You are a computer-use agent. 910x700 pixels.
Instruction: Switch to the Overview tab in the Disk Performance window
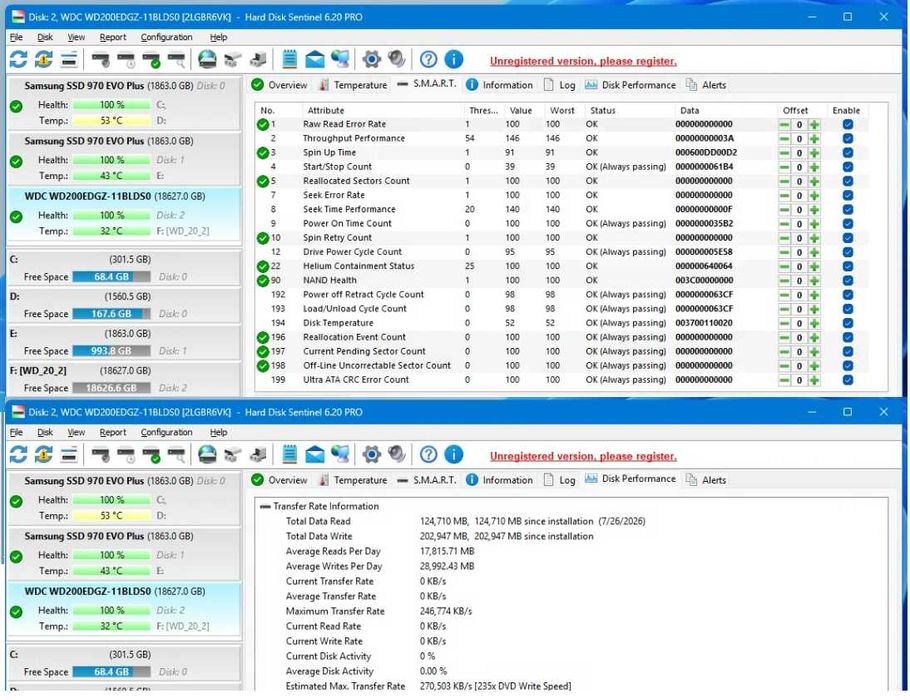click(279, 480)
